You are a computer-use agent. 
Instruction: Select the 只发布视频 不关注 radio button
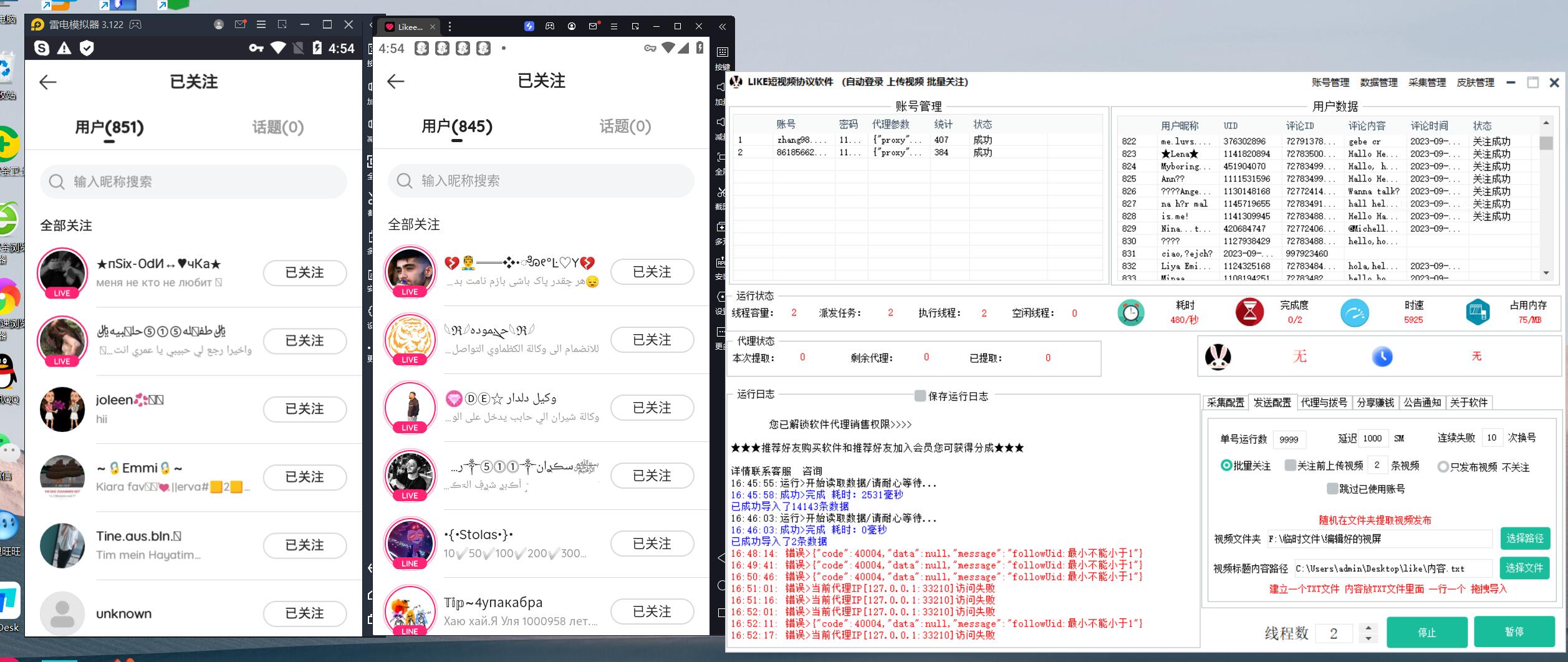1443,467
